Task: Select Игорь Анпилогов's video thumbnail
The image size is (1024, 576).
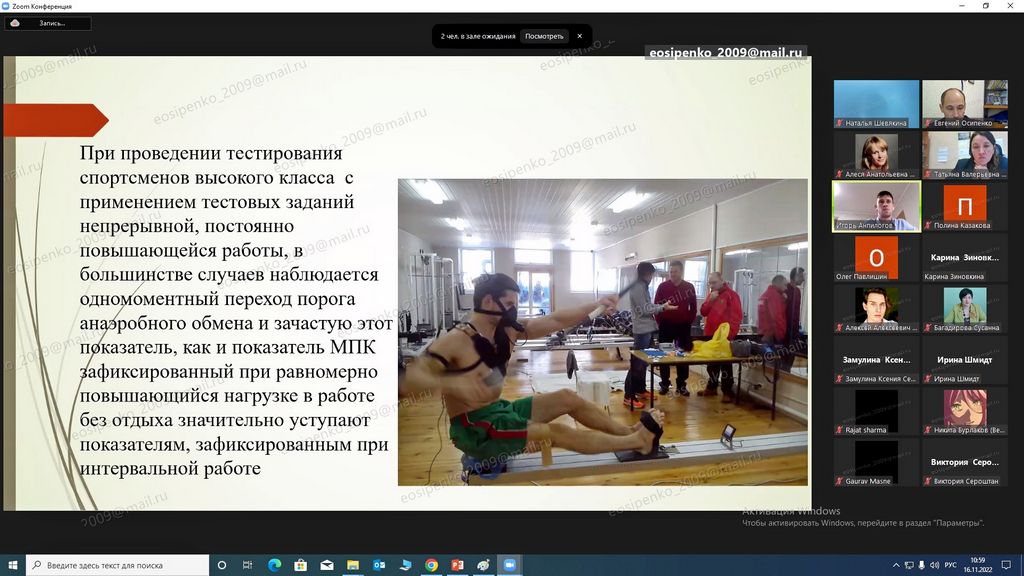Action: (876, 206)
